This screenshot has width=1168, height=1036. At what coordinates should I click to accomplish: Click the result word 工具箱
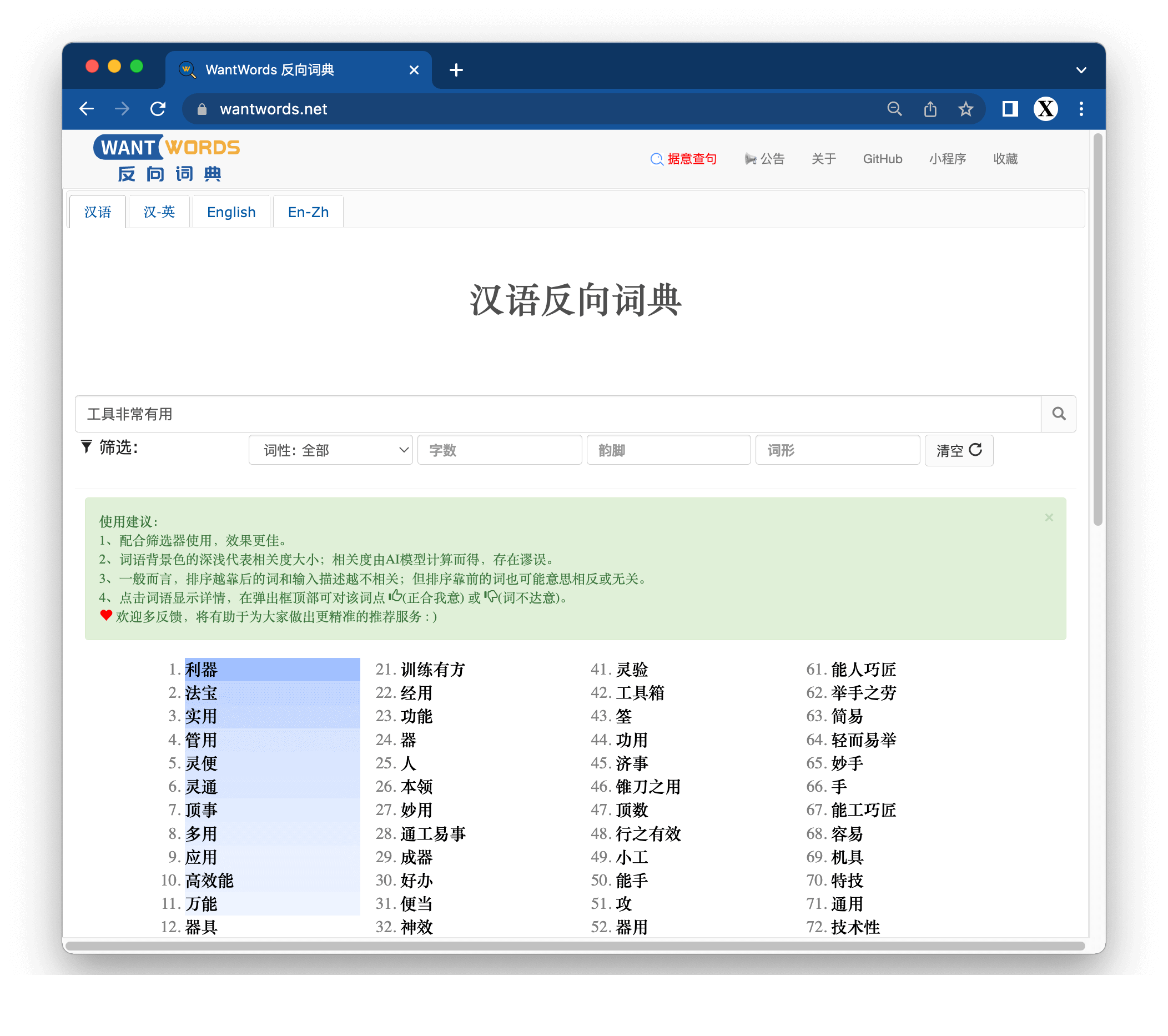tap(640, 692)
